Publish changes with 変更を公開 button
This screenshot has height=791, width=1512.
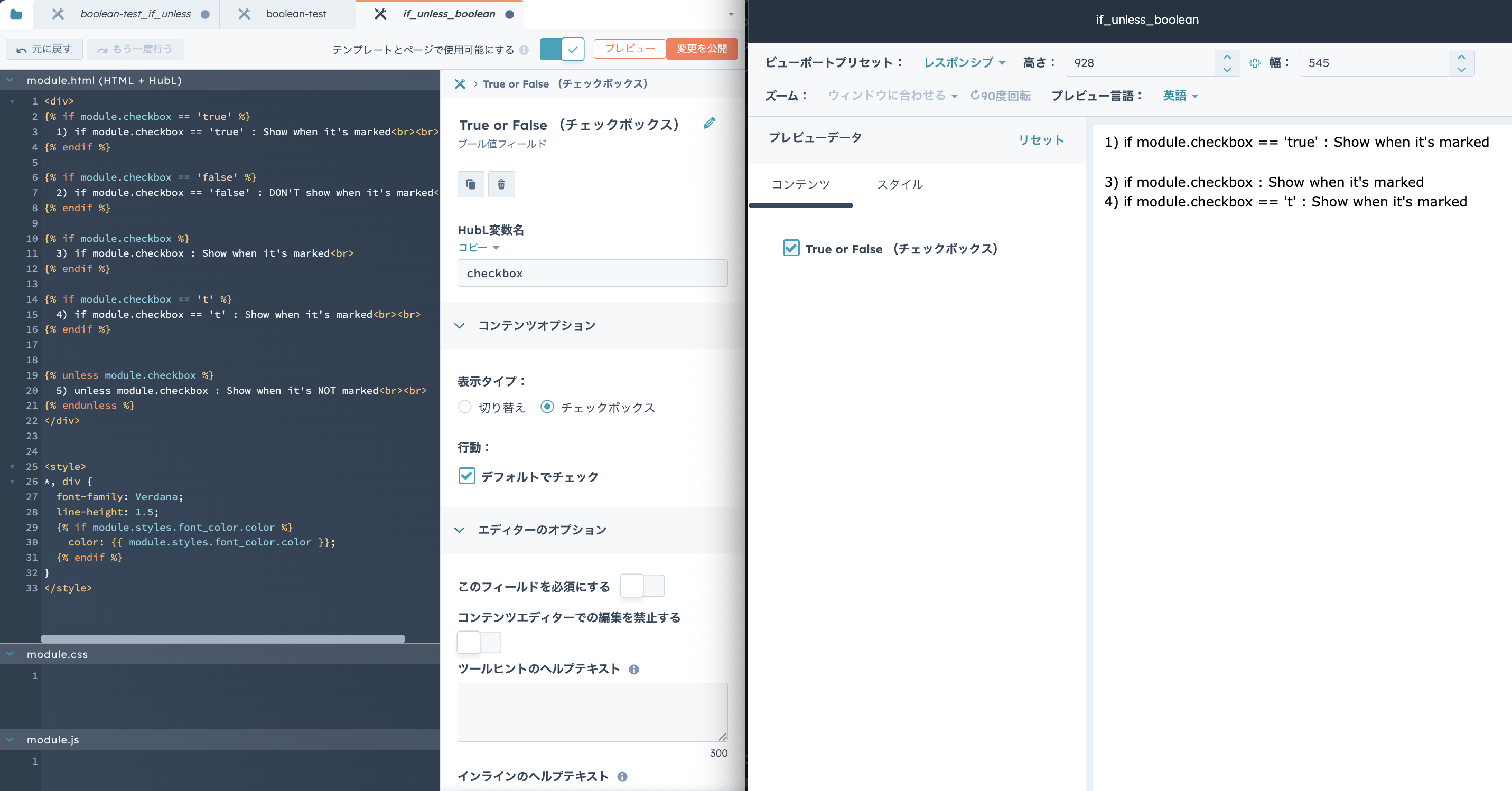[x=702, y=49]
